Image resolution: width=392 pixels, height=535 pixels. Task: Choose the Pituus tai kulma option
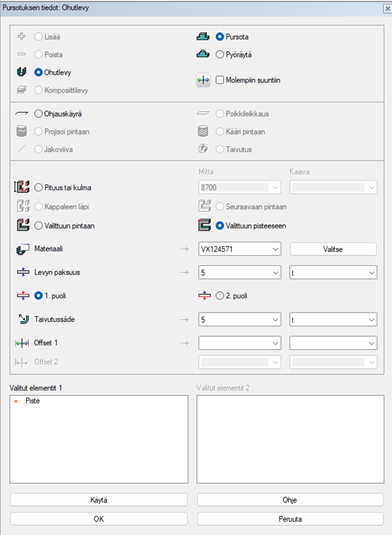coord(38,187)
